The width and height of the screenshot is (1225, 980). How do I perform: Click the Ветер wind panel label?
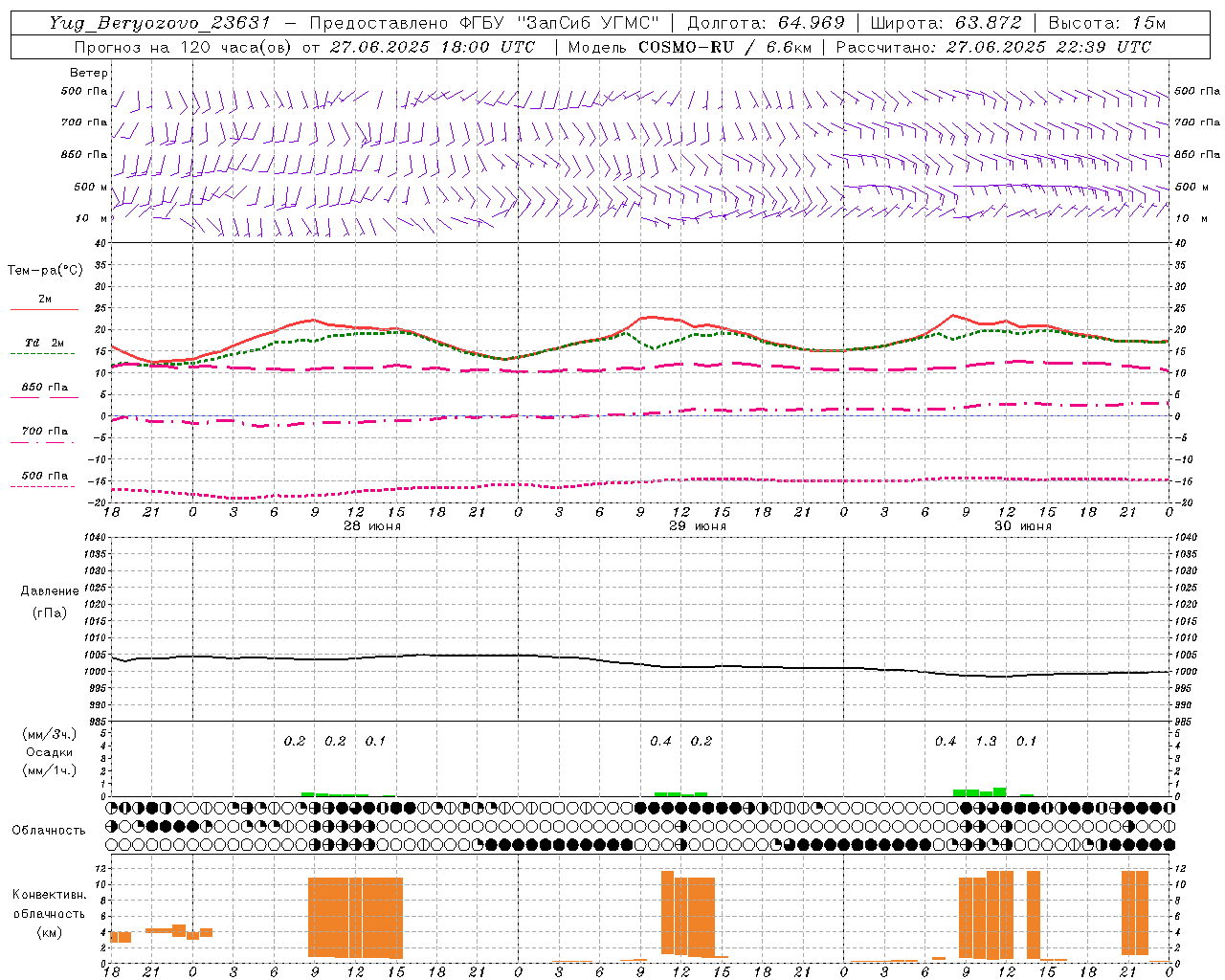pos(89,73)
